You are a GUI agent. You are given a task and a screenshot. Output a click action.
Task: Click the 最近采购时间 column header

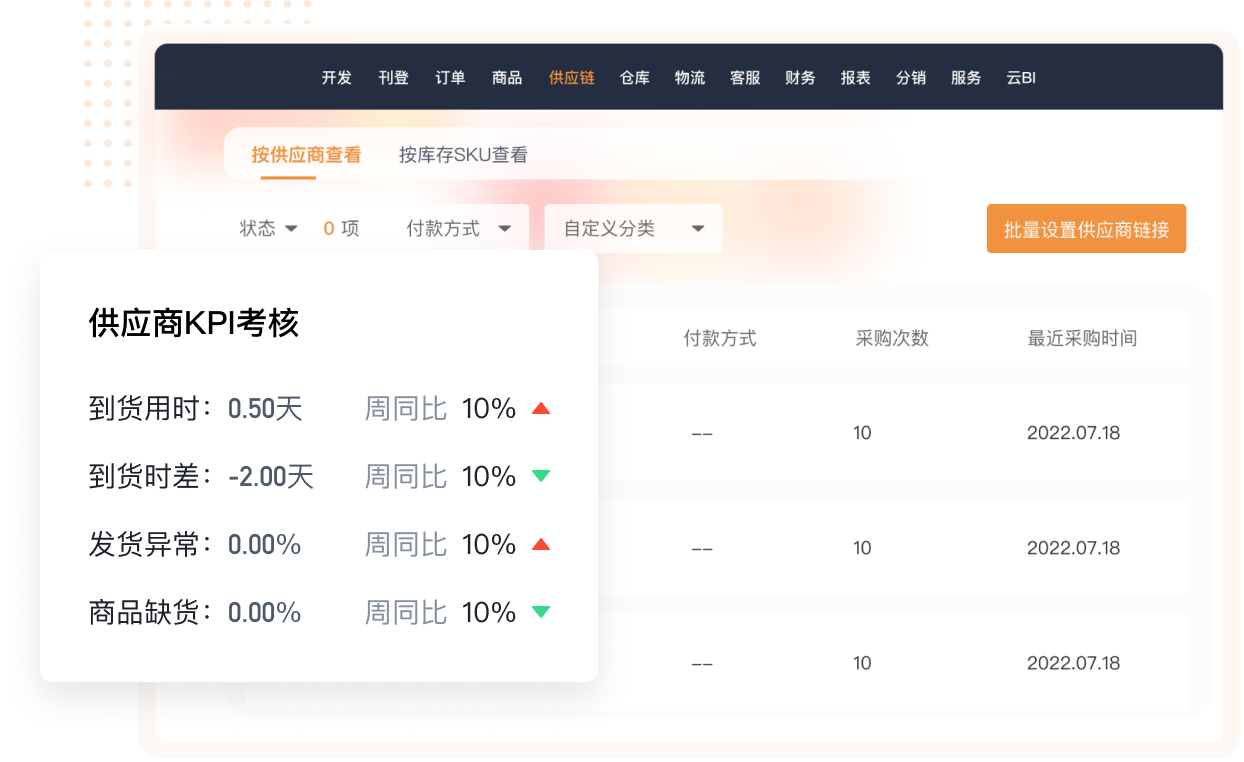[1082, 338]
